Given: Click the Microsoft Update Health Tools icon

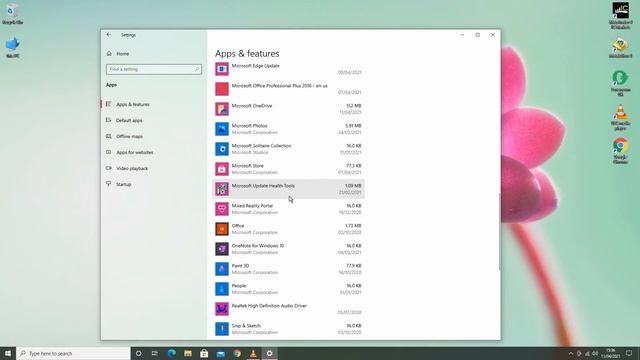Looking at the screenshot, I should (x=222, y=189).
